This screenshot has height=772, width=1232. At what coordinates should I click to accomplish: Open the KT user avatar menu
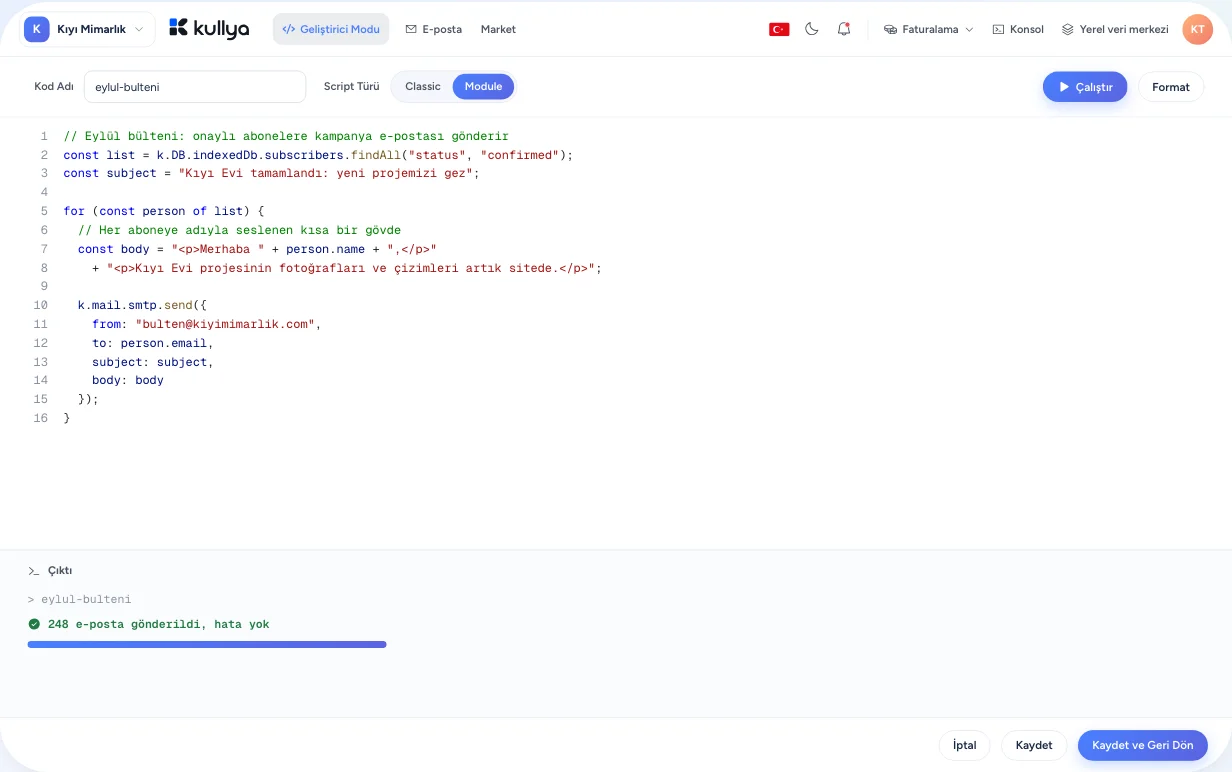point(1197,29)
